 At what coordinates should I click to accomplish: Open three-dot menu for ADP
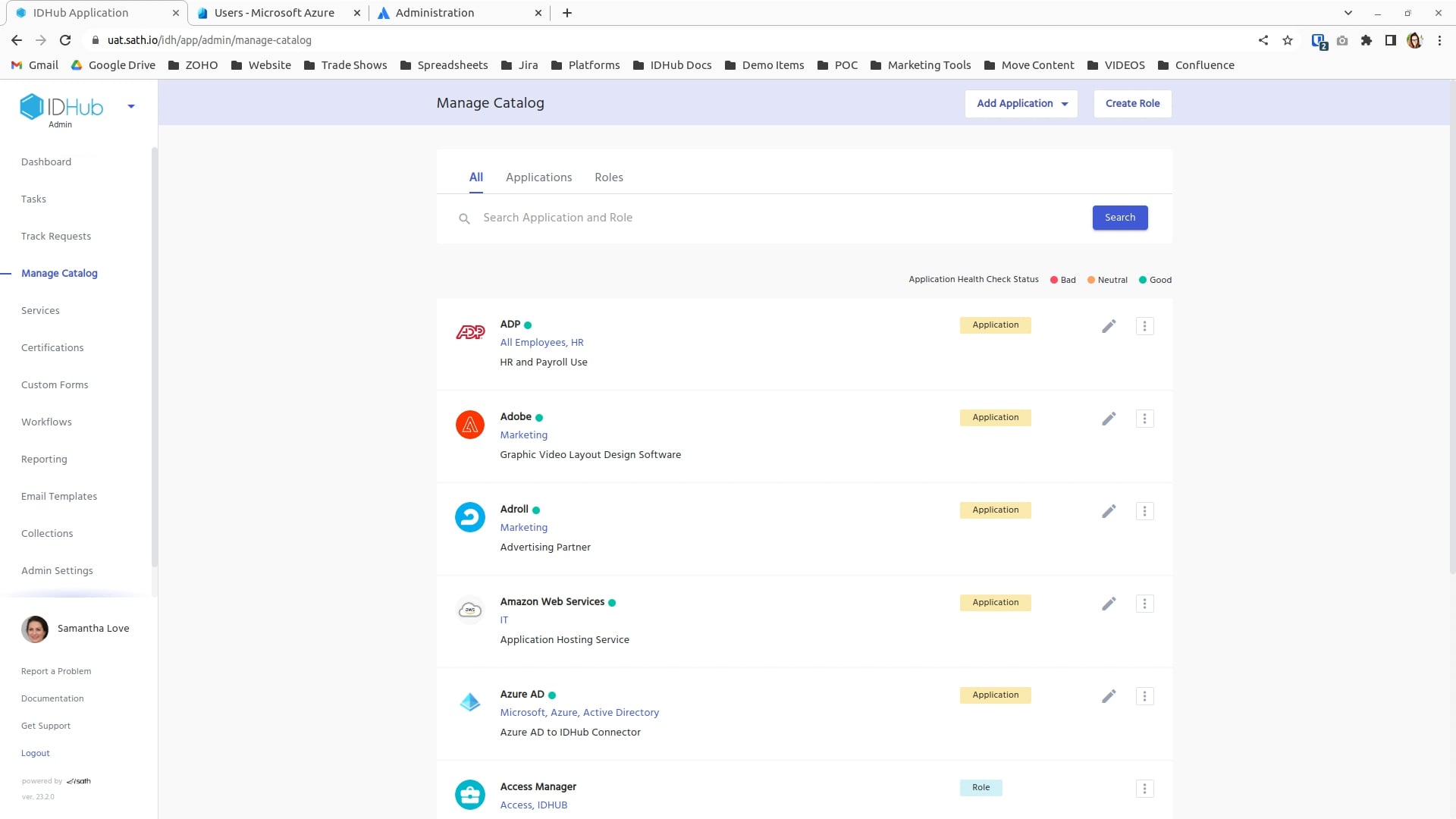click(1144, 326)
